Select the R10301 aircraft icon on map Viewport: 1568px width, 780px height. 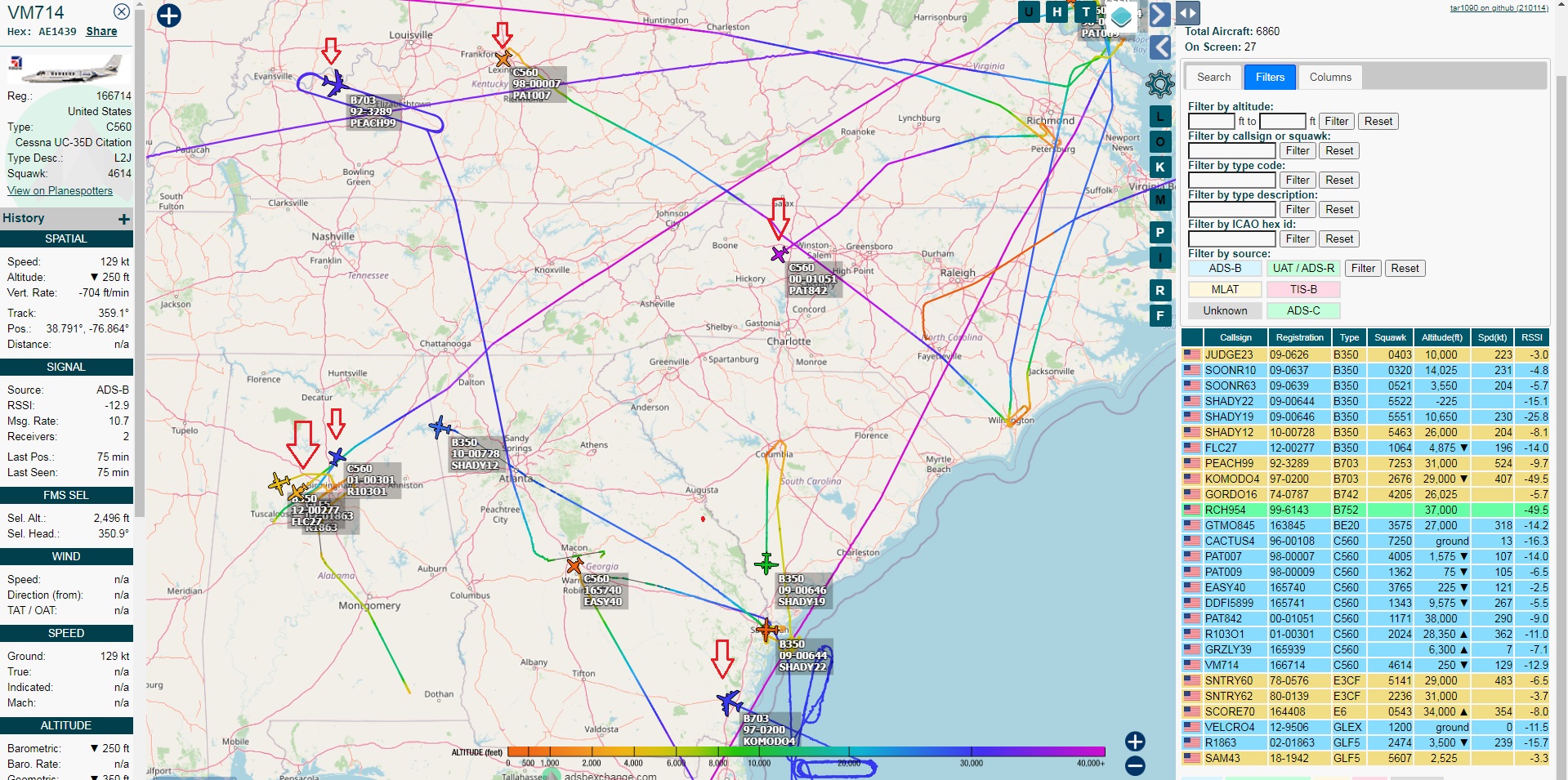coord(337,457)
